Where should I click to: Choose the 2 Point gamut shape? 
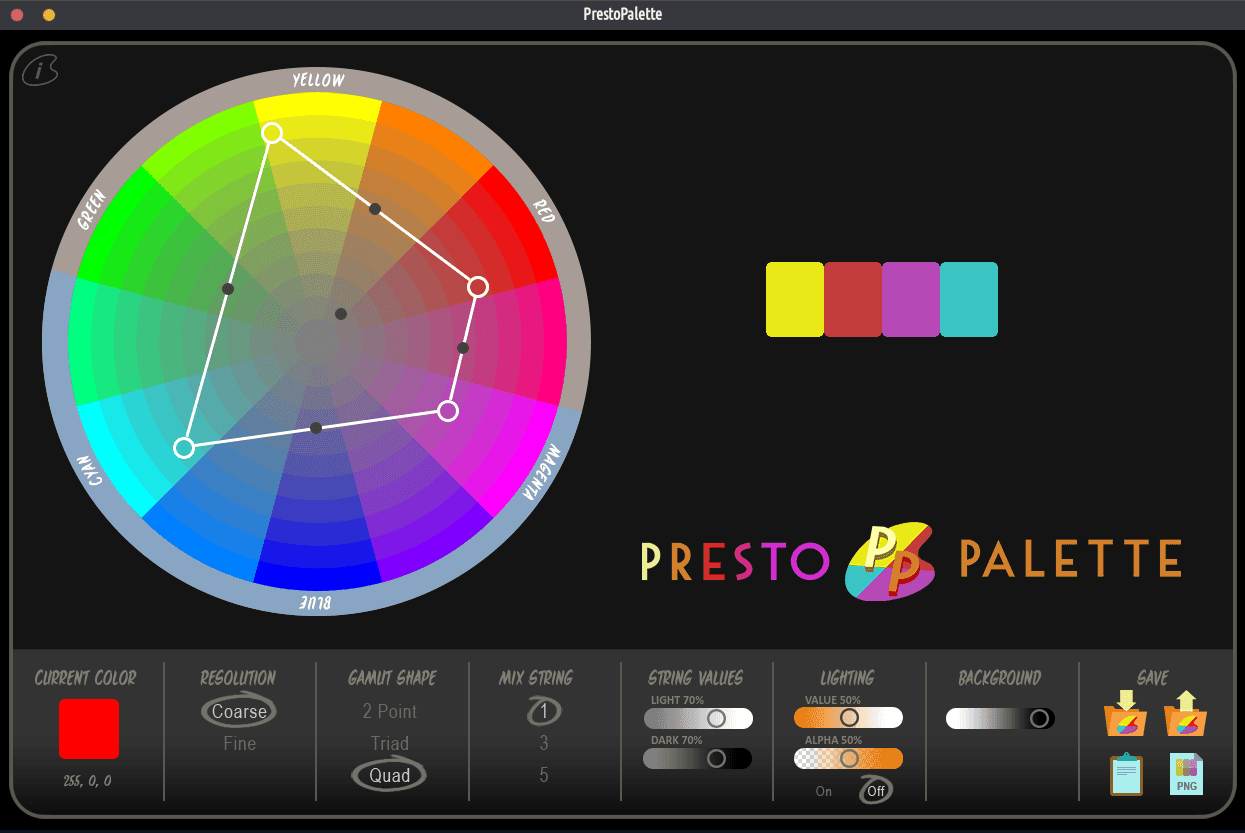(x=390, y=712)
